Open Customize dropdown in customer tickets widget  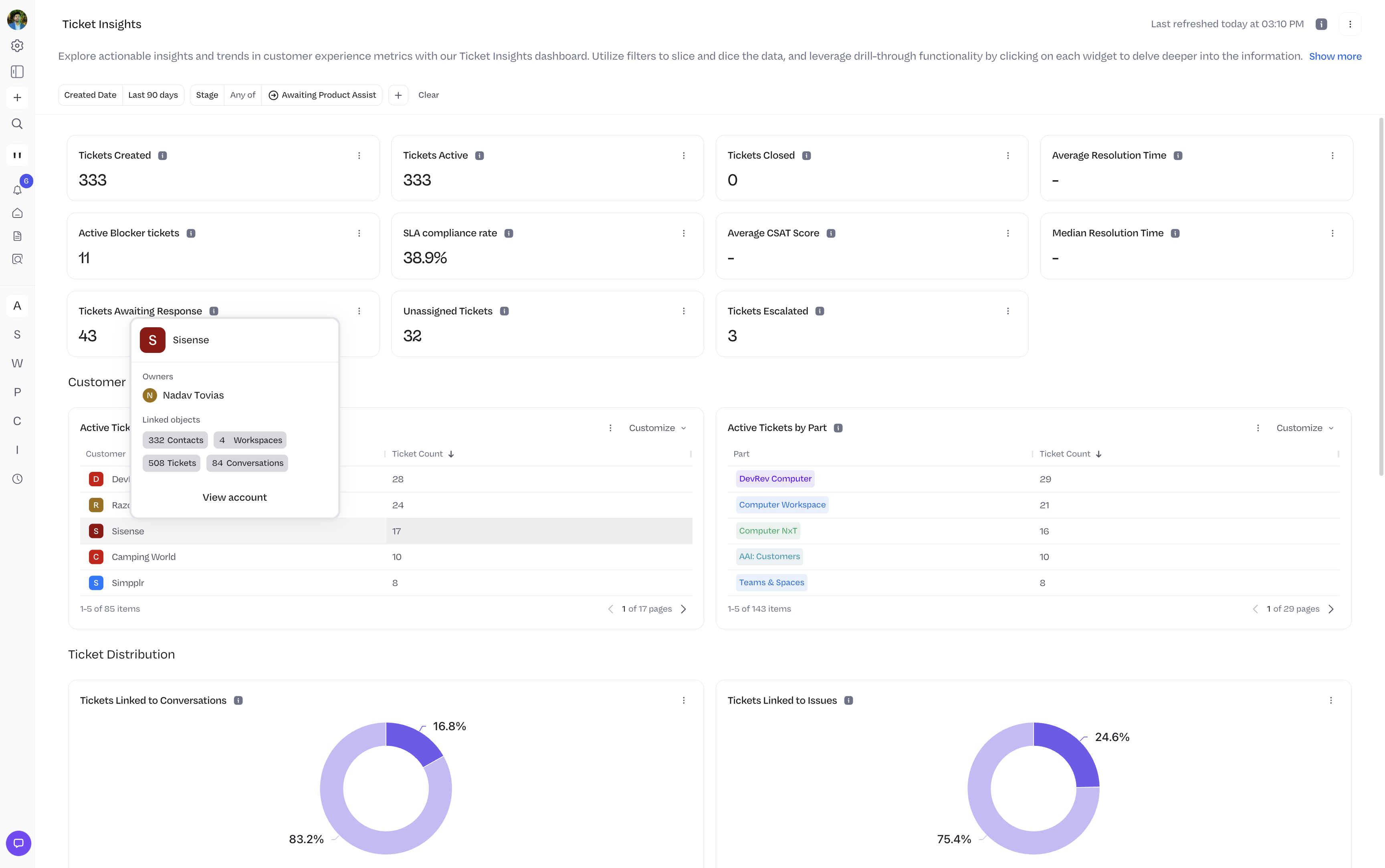[658, 428]
